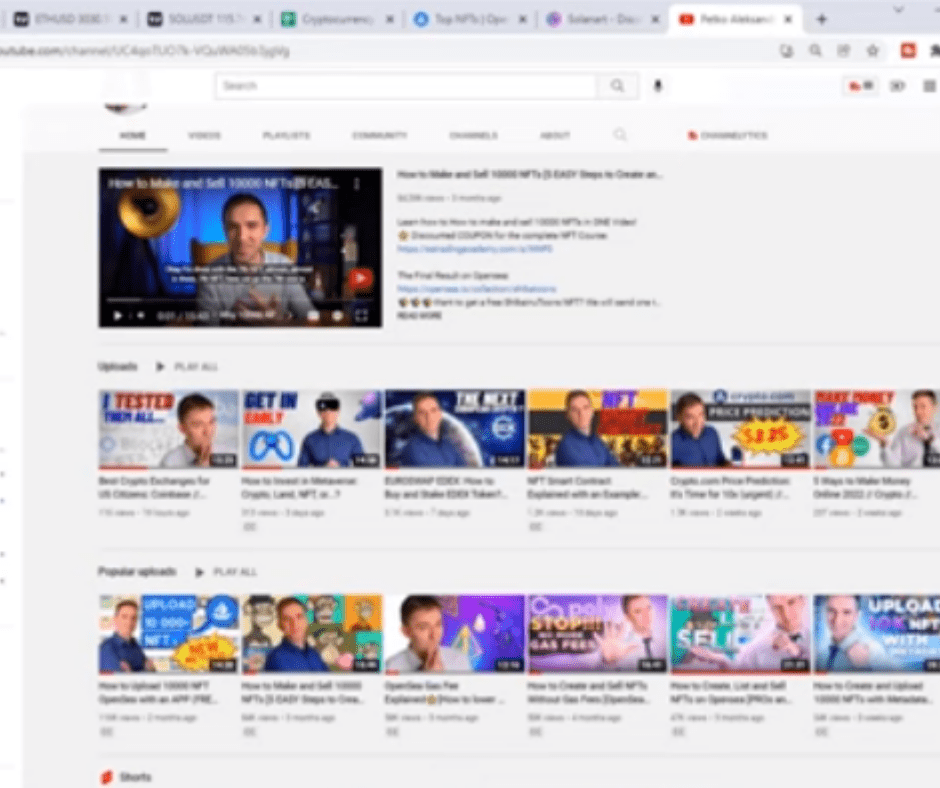Open the Videos channel tab
The width and height of the screenshot is (940, 788).
(x=204, y=135)
